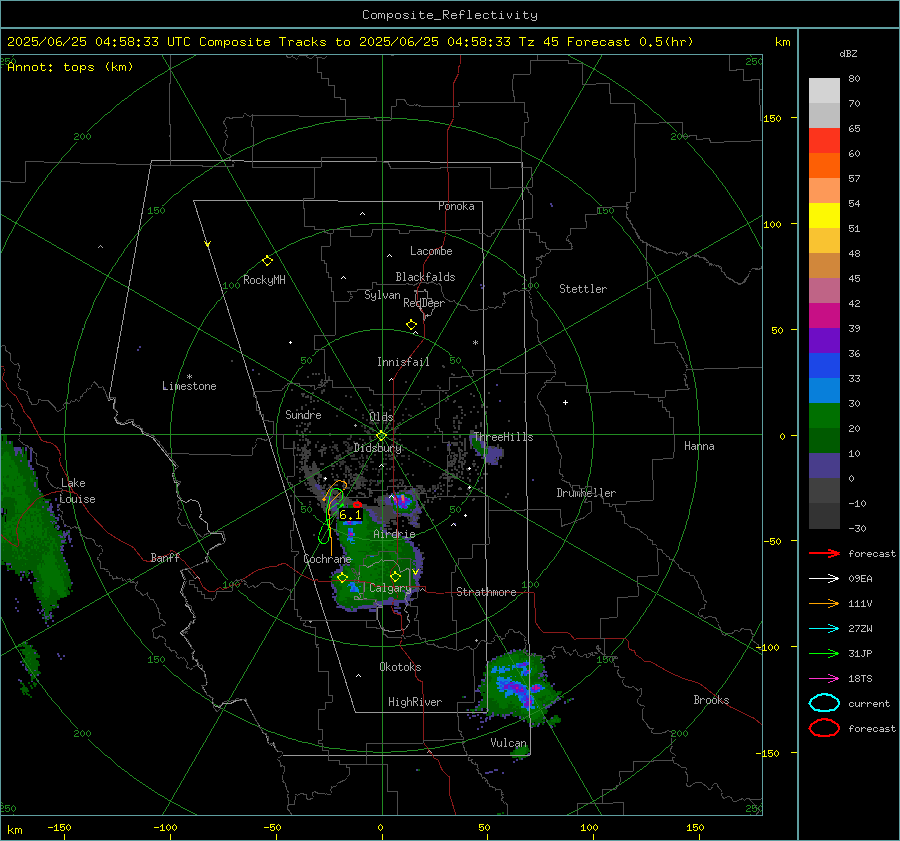This screenshot has height=841, width=900.
Task: Click the orange 111V arrow in the legend
Action: (x=824, y=603)
